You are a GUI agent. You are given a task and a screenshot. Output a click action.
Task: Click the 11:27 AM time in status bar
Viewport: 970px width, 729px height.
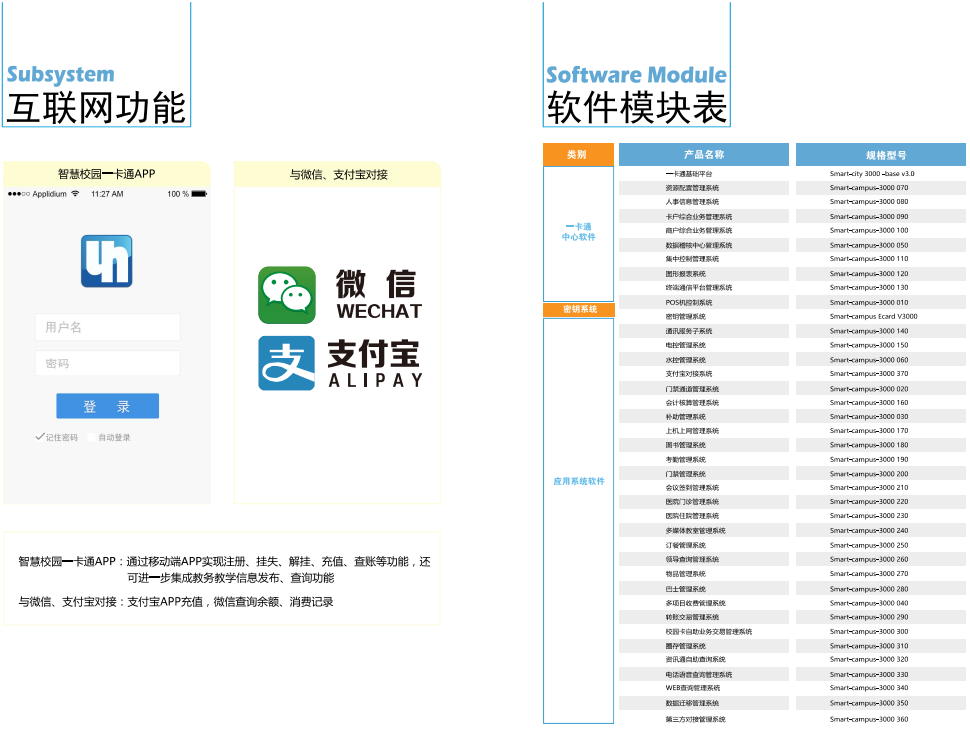tap(107, 194)
